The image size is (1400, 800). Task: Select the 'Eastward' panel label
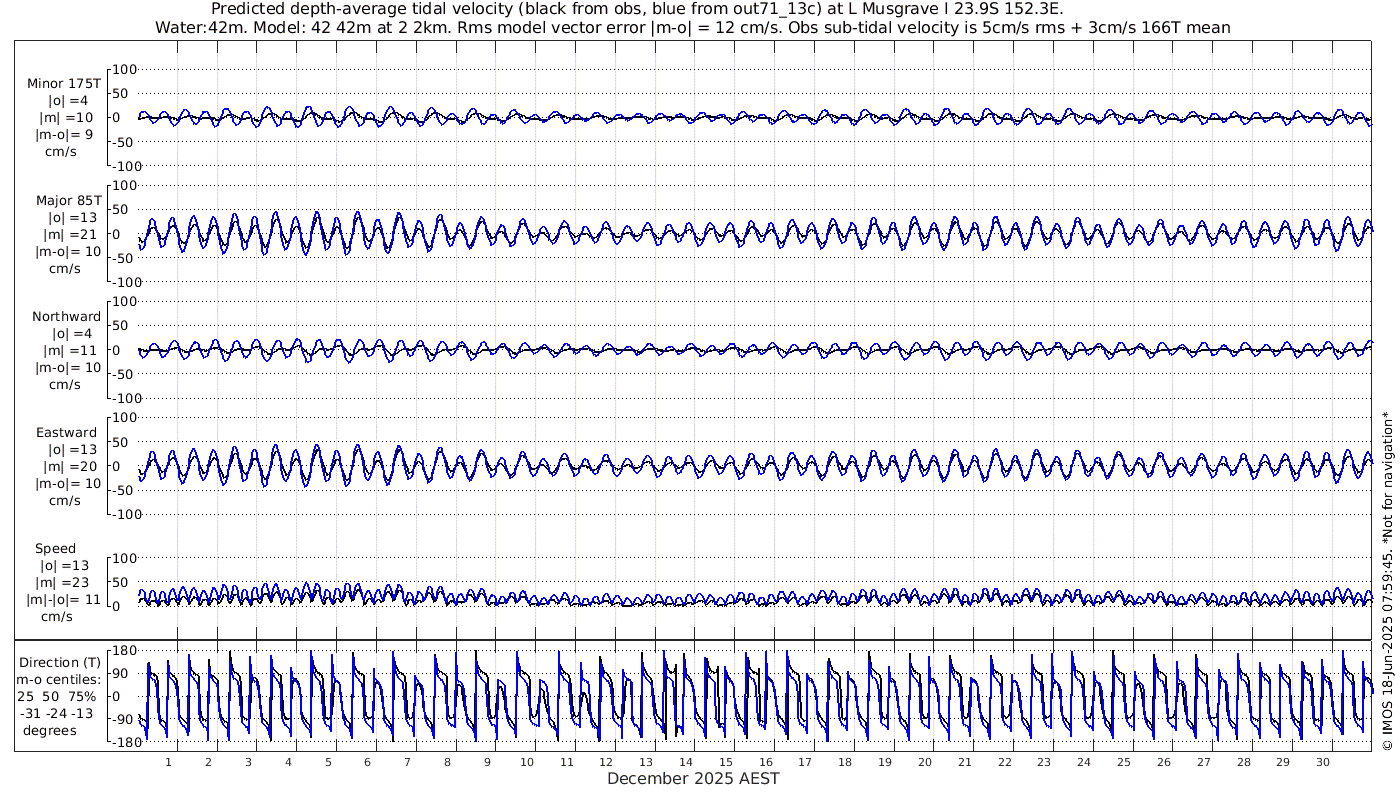66,433
